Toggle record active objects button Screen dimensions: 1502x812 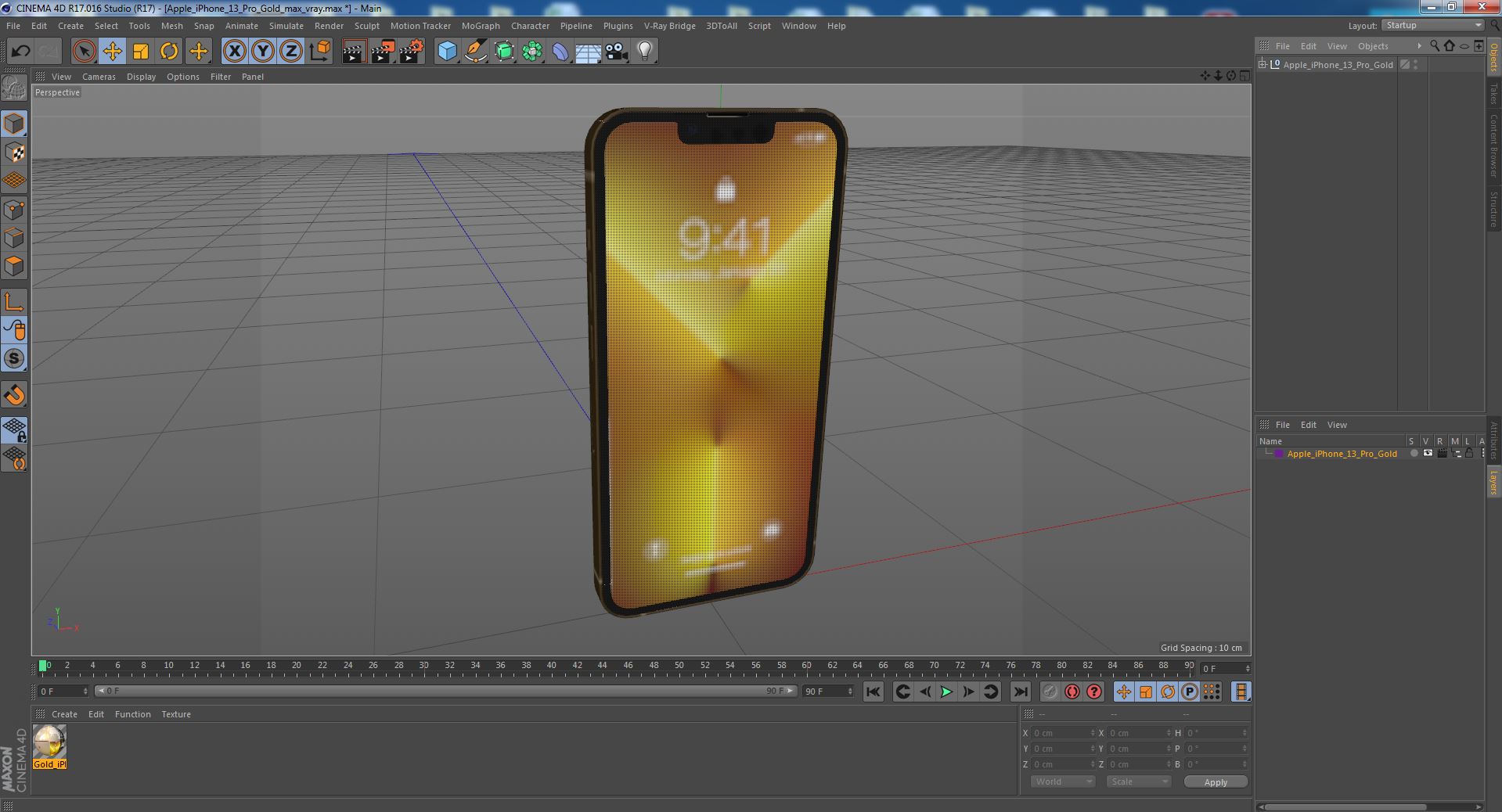click(x=1050, y=692)
